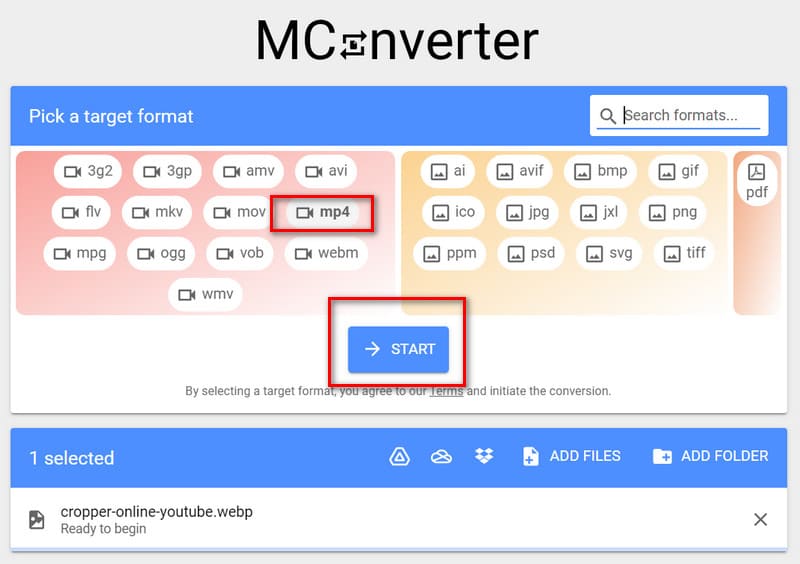Screen dimensions: 800x564
Task: Select bmp as target format
Action: point(601,171)
